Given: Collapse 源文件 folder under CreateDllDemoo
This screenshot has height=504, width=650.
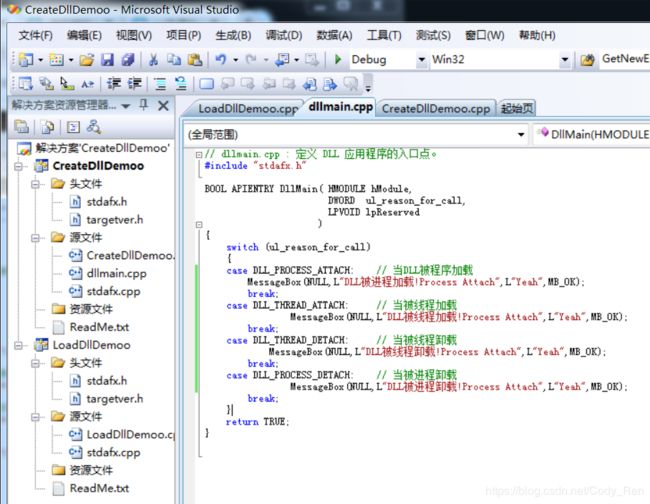Looking at the screenshot, I should [36, 237].
